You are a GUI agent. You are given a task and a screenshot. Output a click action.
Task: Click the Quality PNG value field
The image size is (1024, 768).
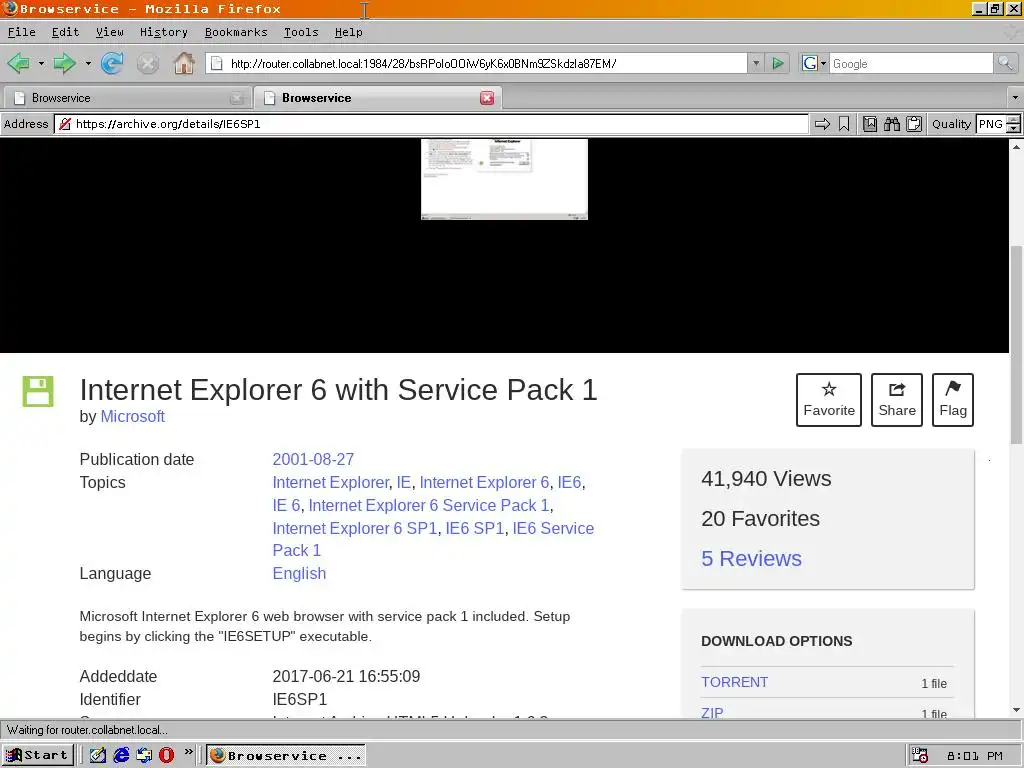991,124
